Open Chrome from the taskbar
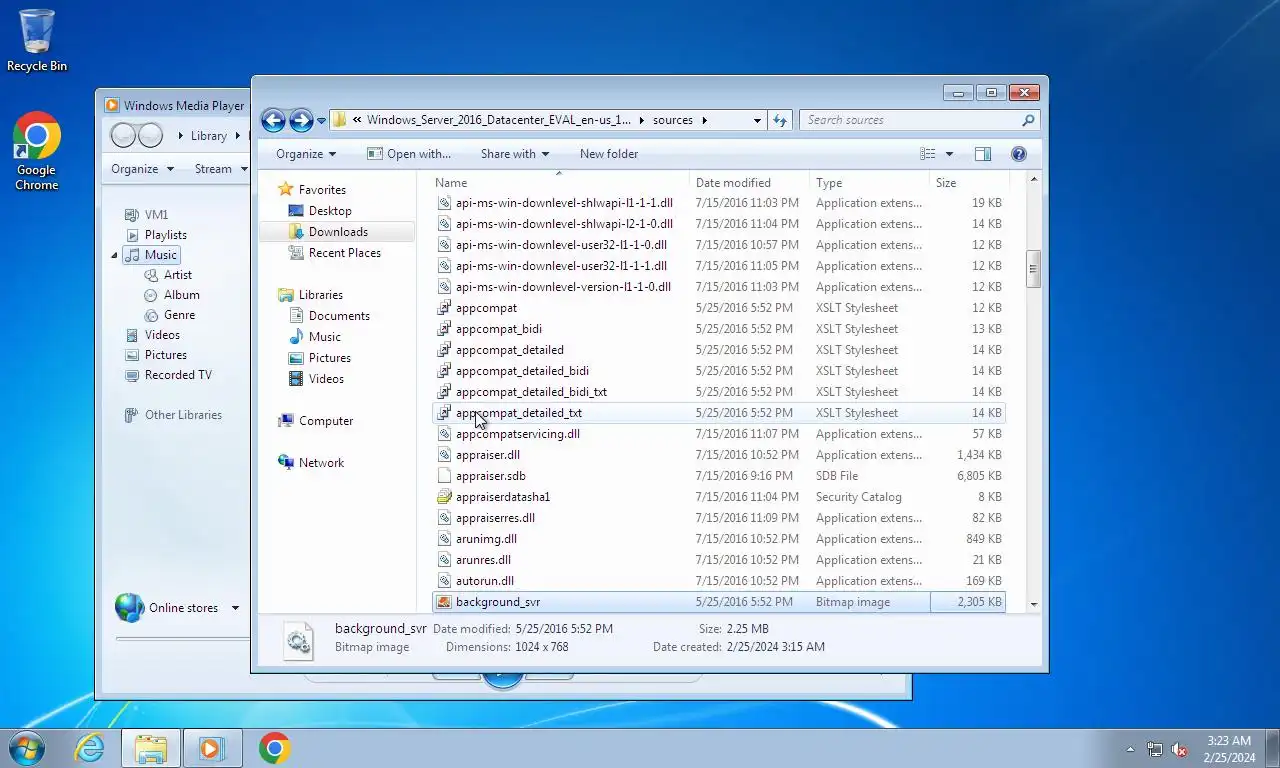The width and height of the screenshot is (1280, 768). 274,748
